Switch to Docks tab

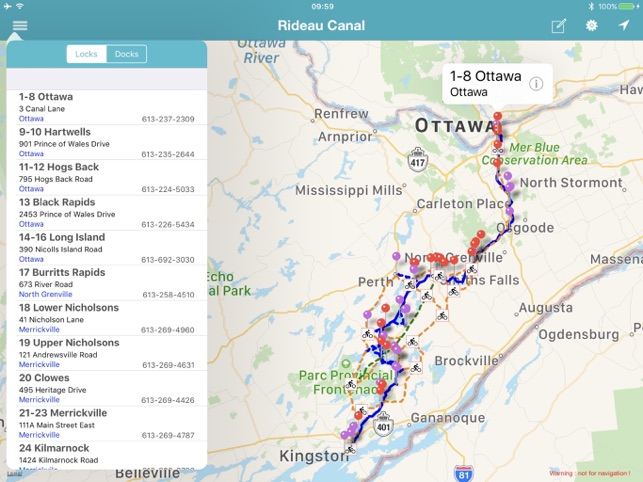127,54
